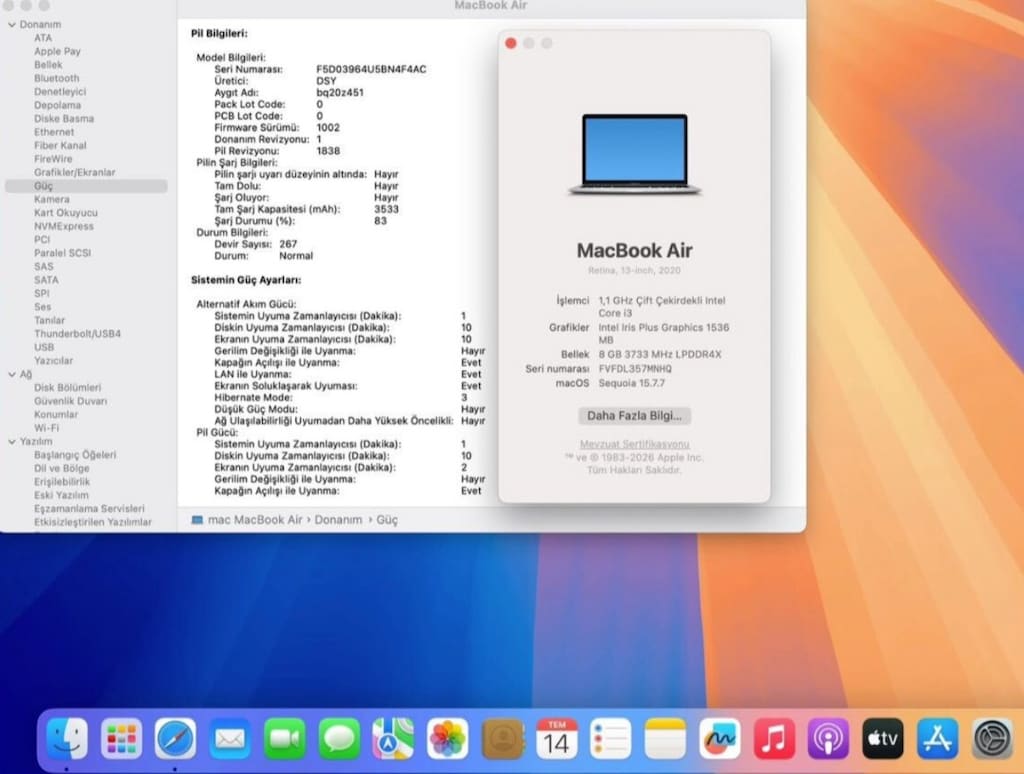This screenshot has height=774, width=1024.
Task: Open App Store from the Dock
Action: pyautogui.click(x=937, y=739)
